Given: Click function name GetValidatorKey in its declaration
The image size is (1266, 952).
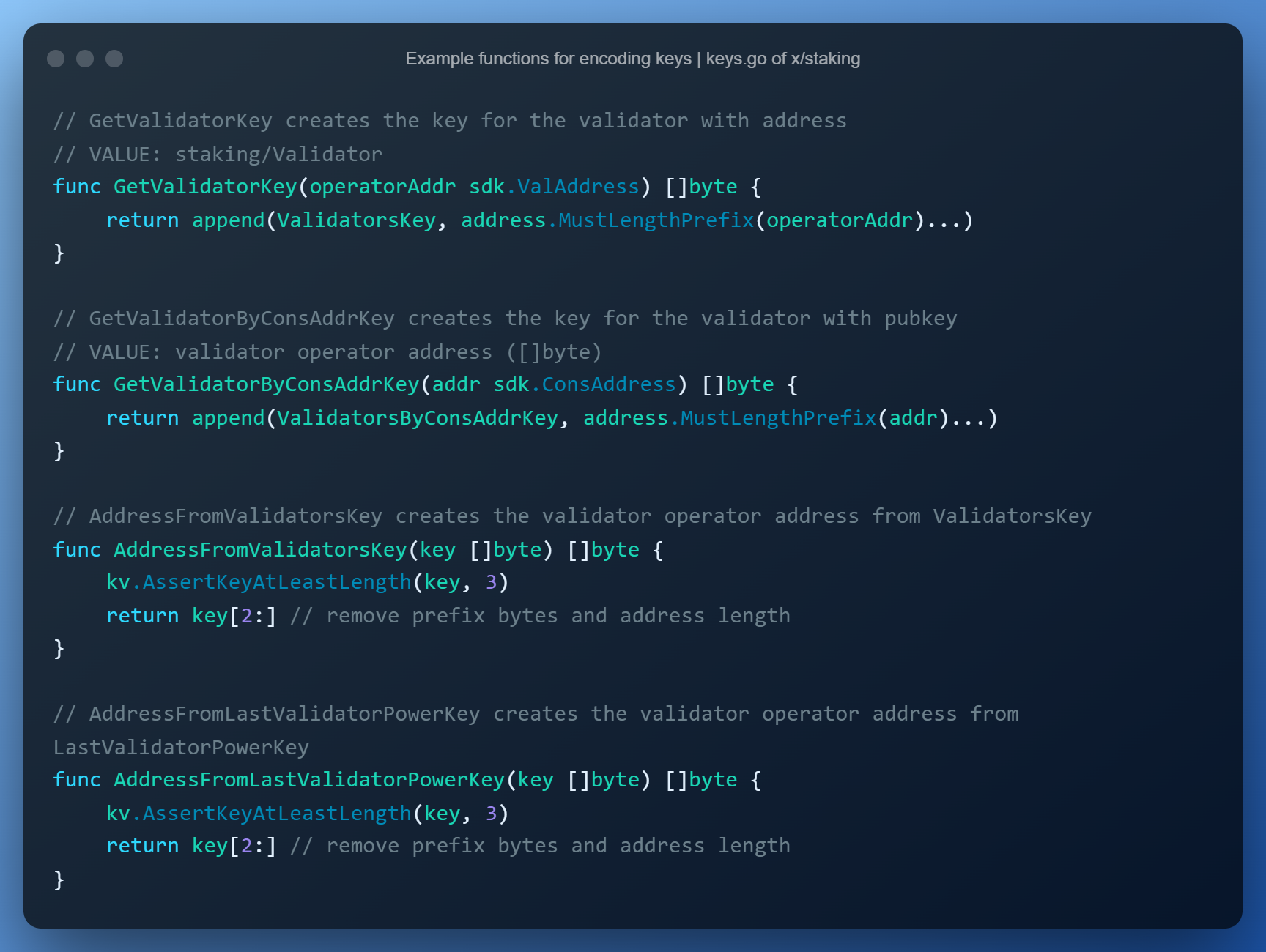Looking at the screenshot, I should (205, 187).
